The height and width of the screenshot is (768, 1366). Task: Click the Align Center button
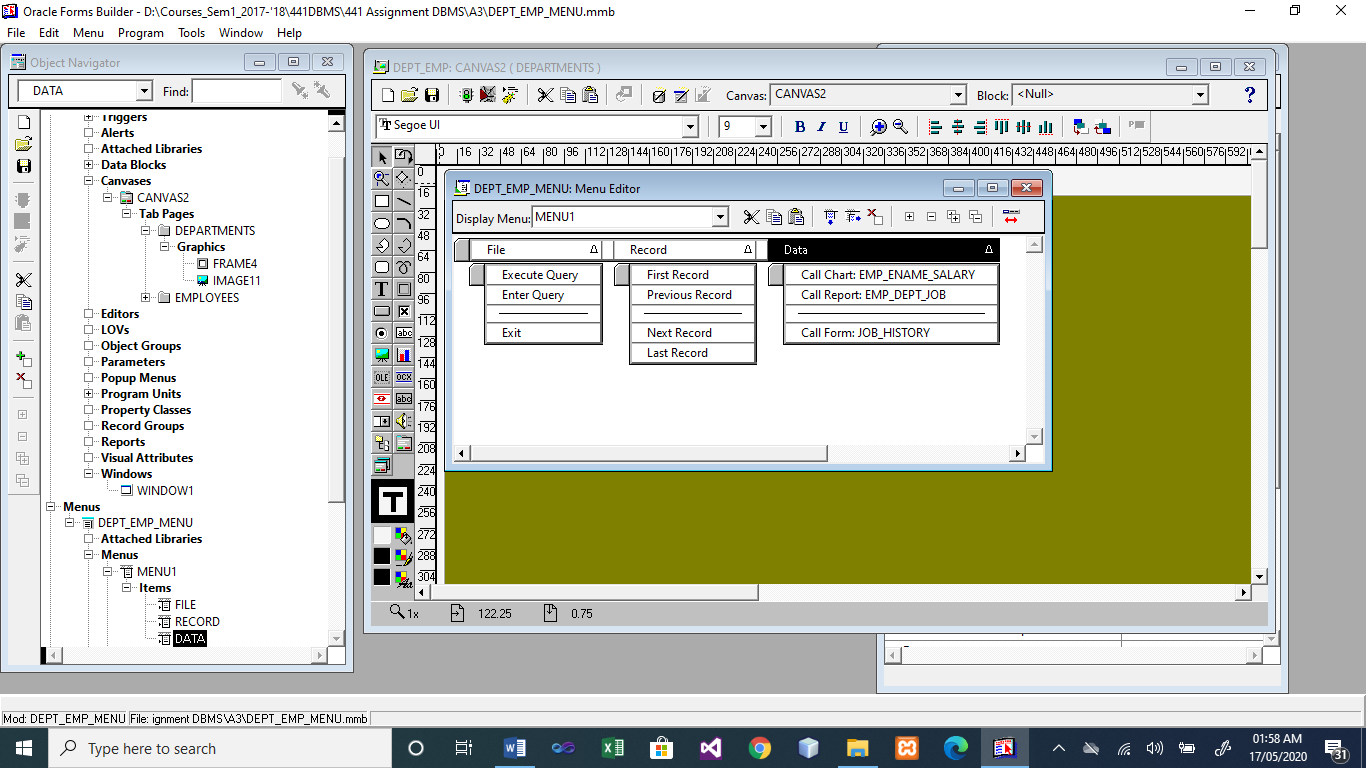(958, 127)
